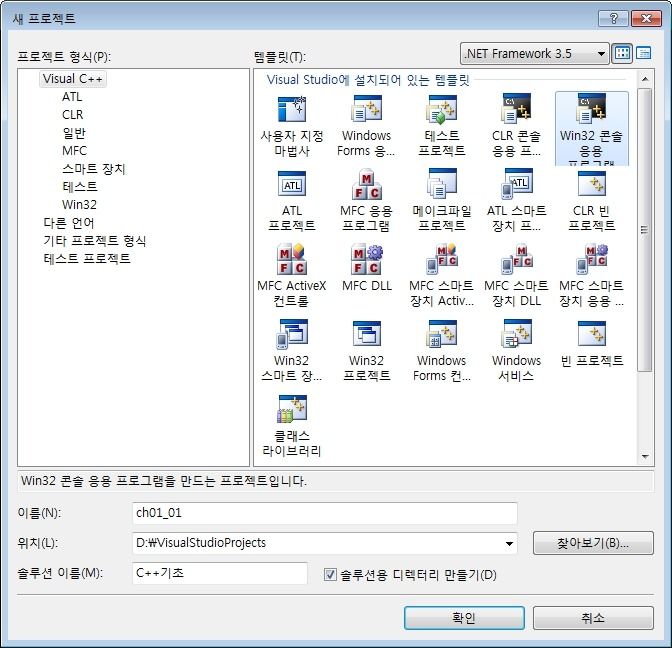The height and width of the screenshot is (648, 672).
Task: Select 일반 project type
Action: pos(74,133)
